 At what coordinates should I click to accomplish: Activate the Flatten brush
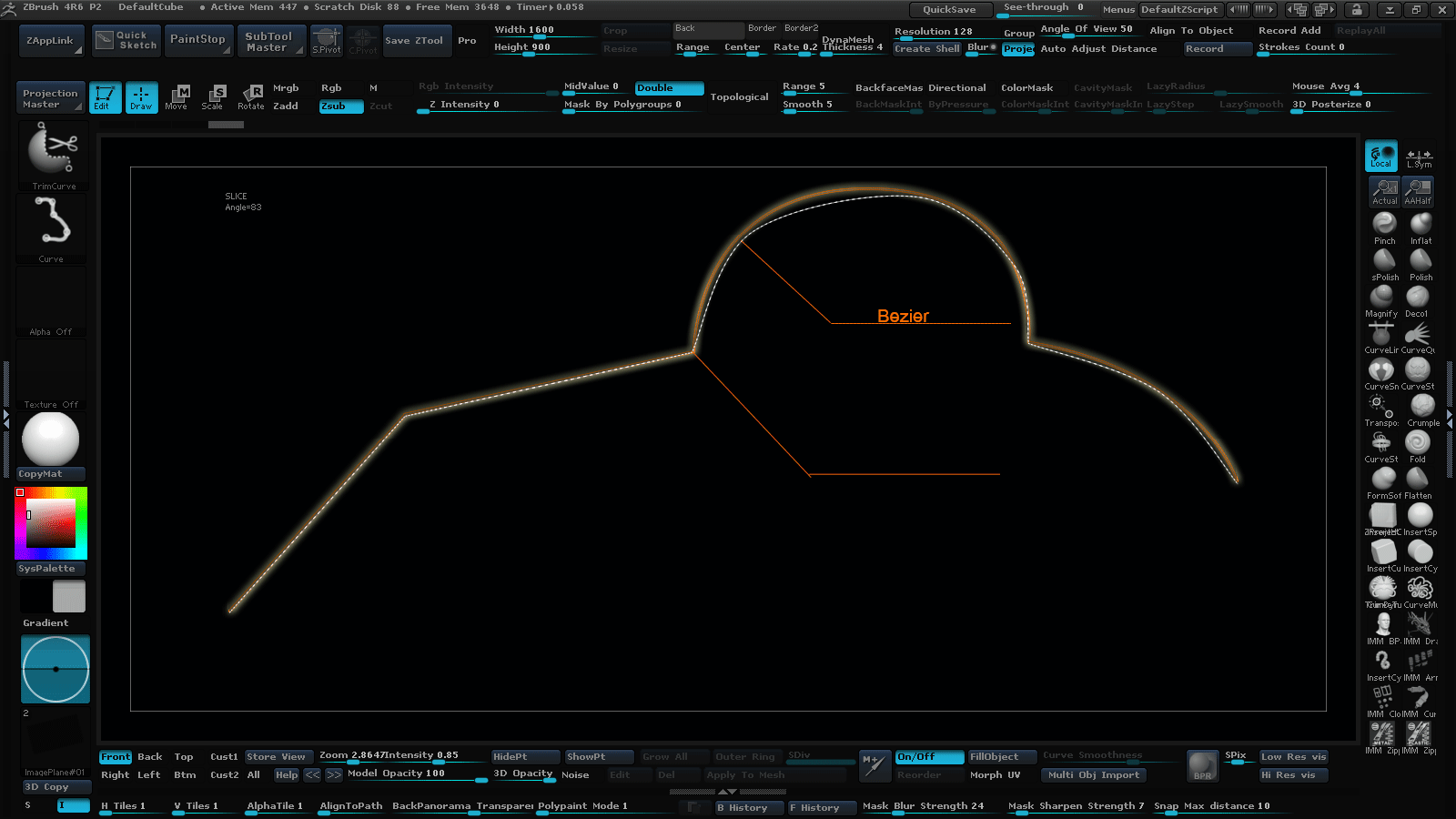tap(1418, 479)
